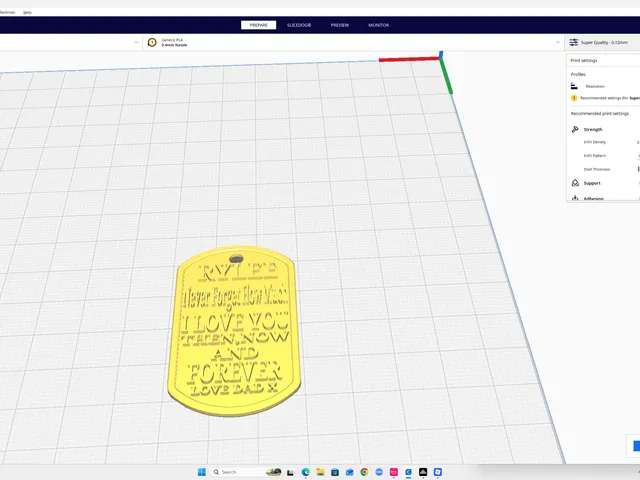Open the print settings sliders icon
Image resolution: width=640 pixels, height=480 pixels.
(573, 42)
